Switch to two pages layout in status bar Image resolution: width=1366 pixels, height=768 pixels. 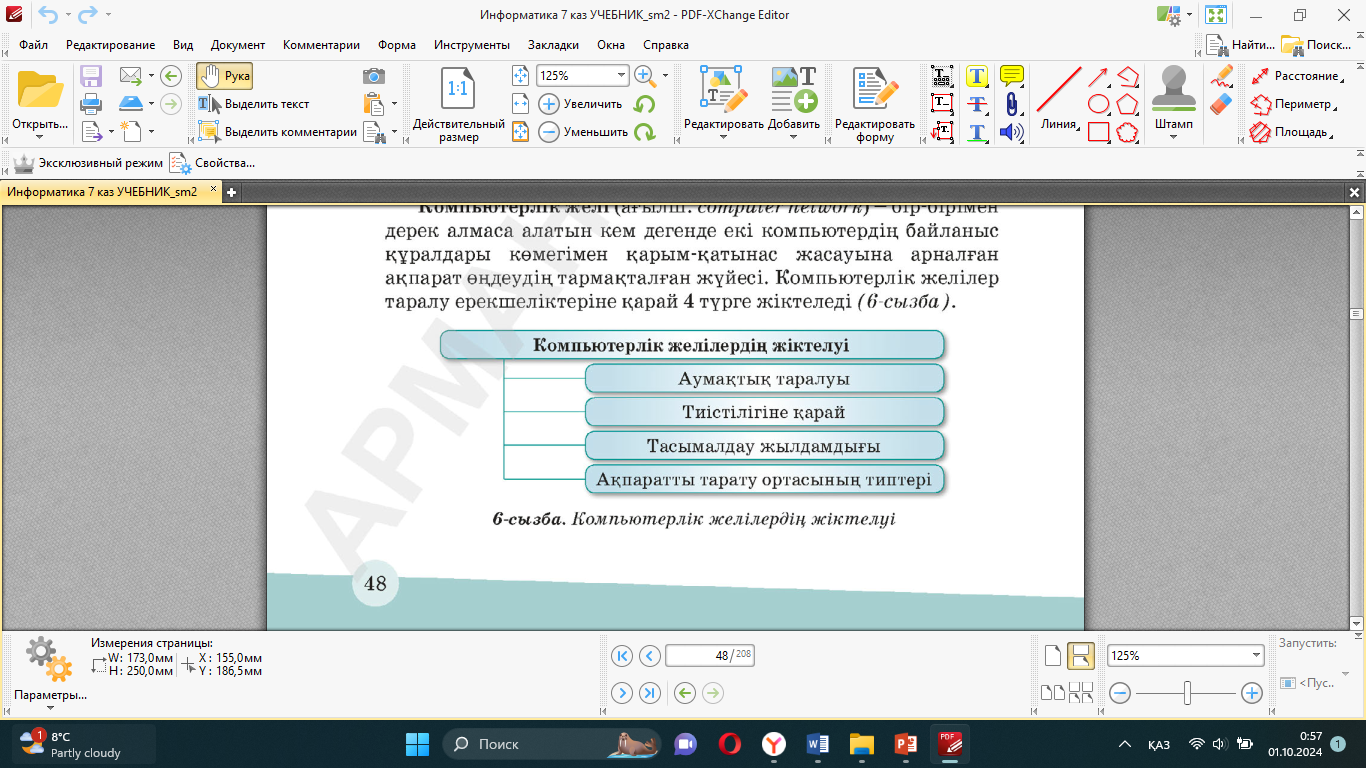point(1052,692)
